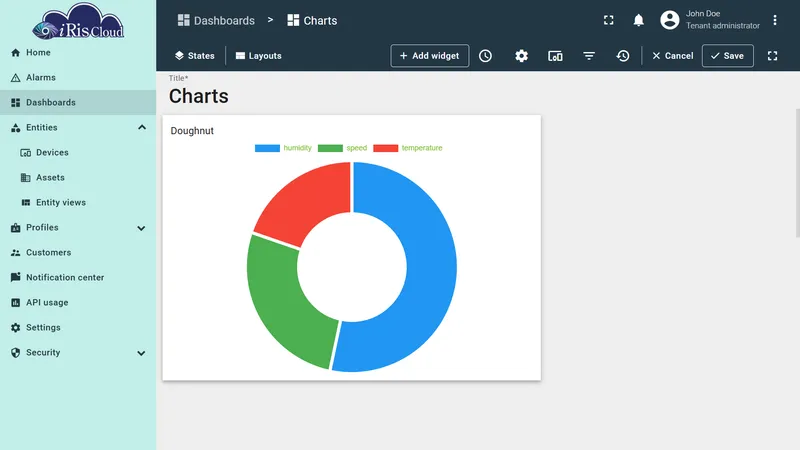The image size is (800, 450).
Task: Click the Notification center message icon
Action: 16,277
